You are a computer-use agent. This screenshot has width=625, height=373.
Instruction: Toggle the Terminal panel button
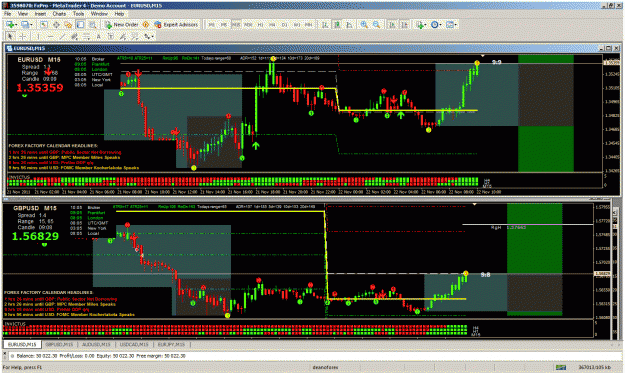click(x=80, y=24)
